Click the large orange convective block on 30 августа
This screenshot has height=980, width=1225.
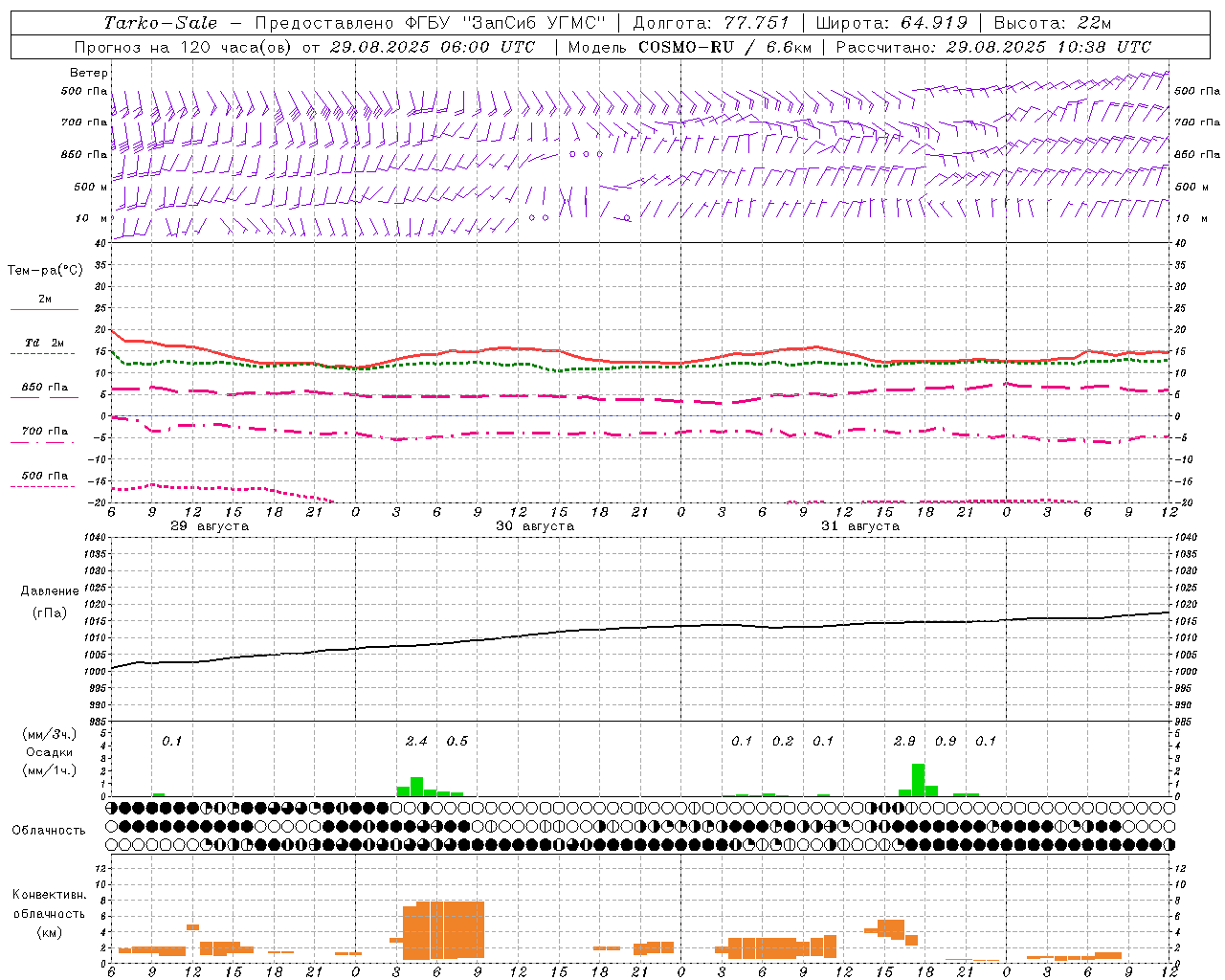443,930
